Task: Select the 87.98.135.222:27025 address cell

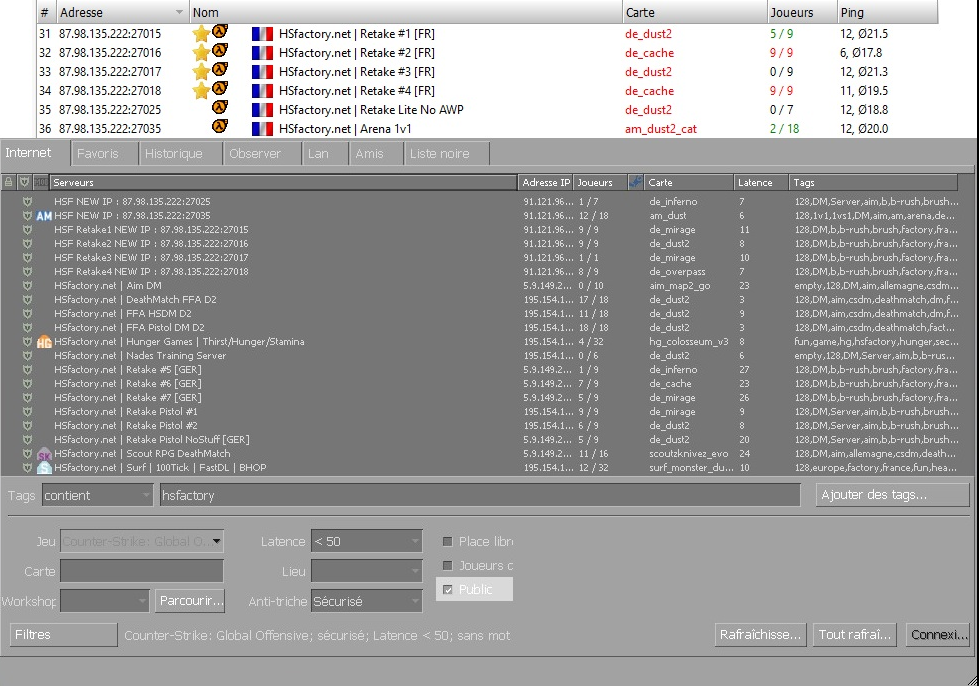Action: pyautogui.click(x=110, y=110)
